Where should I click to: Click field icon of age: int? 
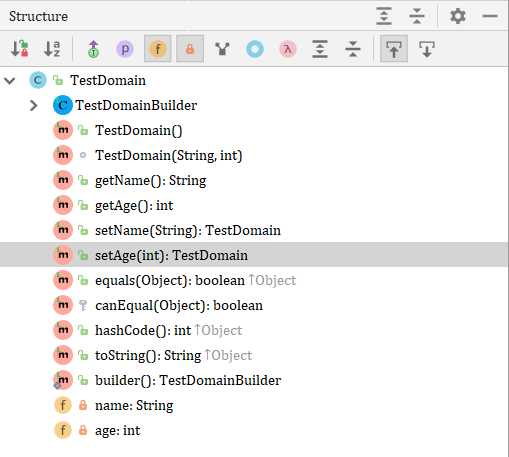(63, 430)
